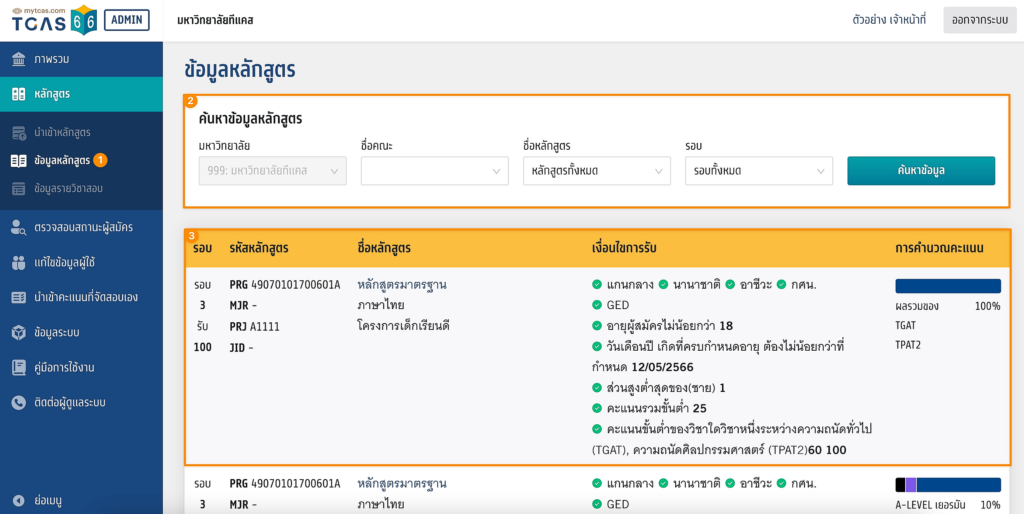Viewport: 1024px width, 514px height.
Task: Click the green check beside GED in first row
Action: click(597, 305)
